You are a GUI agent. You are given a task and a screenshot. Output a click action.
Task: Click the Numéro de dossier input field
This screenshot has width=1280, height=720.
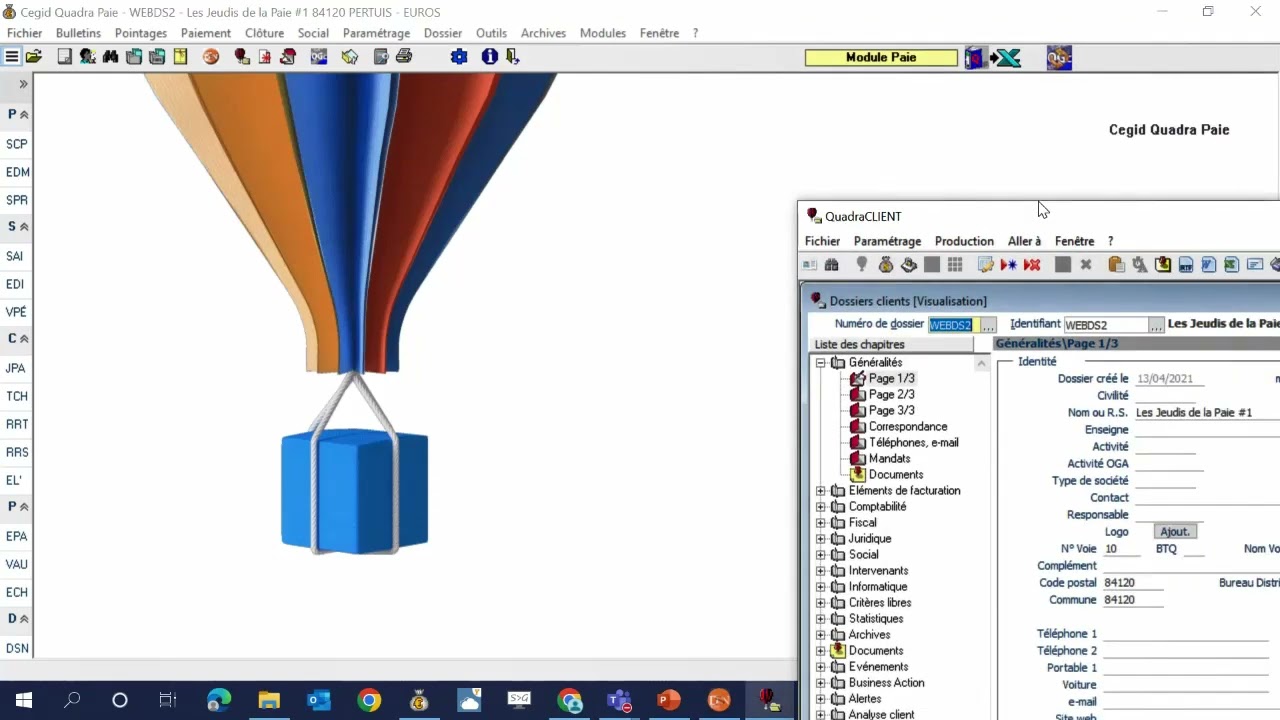click(953, 325)
